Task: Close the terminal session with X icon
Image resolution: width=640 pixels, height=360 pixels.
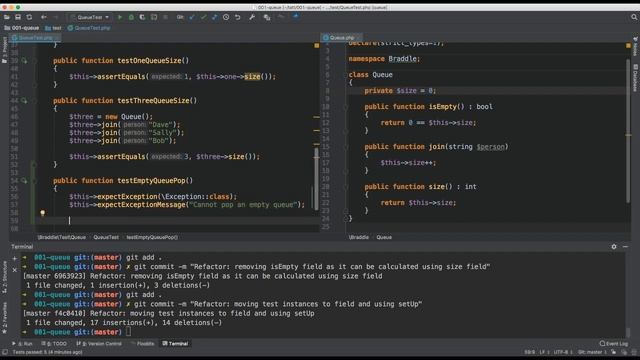Action: [x=15, y=270]
